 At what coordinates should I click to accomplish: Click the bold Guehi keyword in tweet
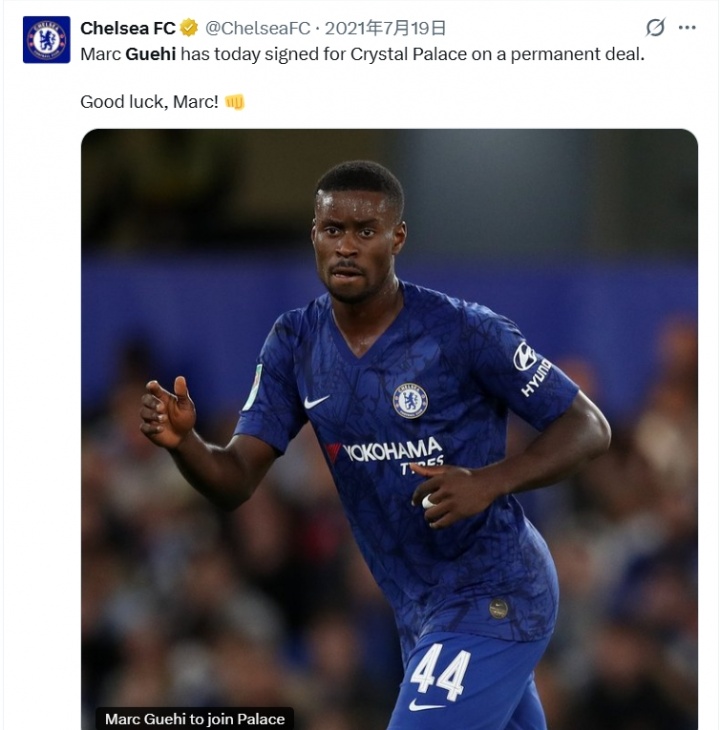point(150,53)
